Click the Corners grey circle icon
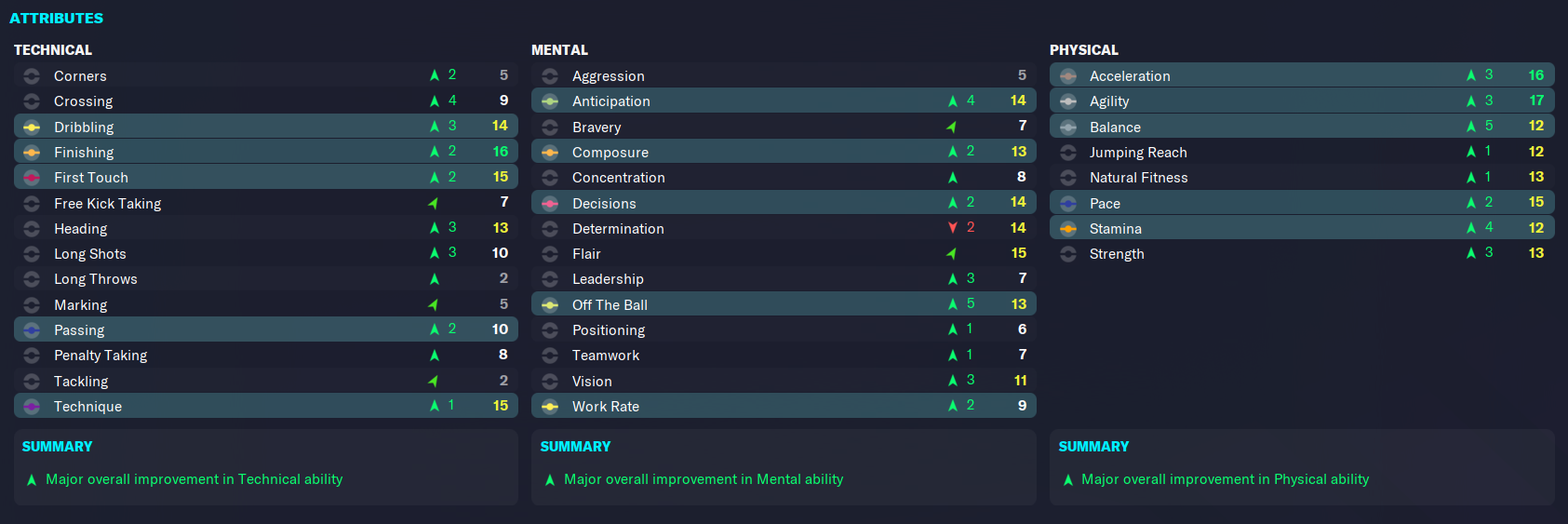 [x=32, y=75]
